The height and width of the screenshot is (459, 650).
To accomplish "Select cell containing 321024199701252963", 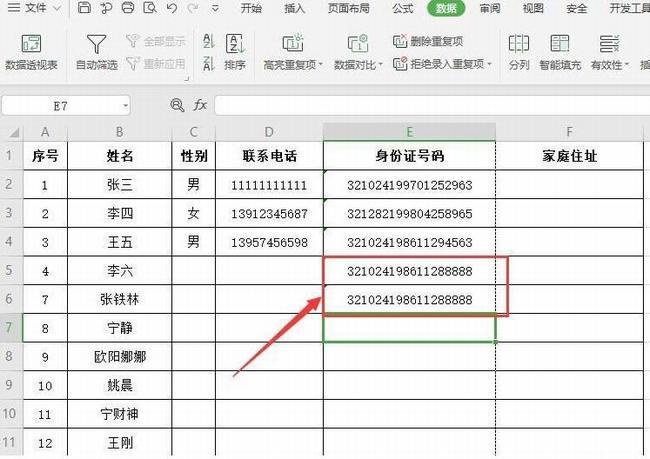I will (x=410, y=185).
